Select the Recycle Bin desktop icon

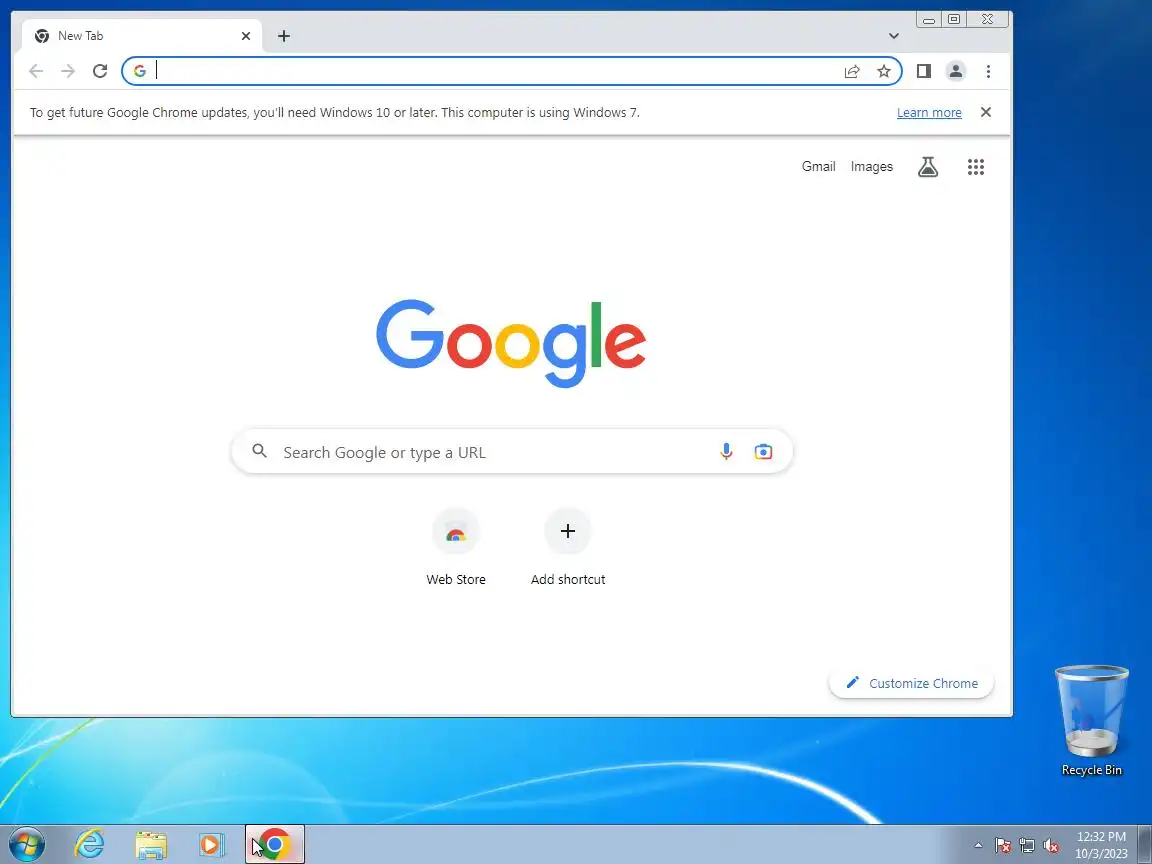tap(1092, 720)
